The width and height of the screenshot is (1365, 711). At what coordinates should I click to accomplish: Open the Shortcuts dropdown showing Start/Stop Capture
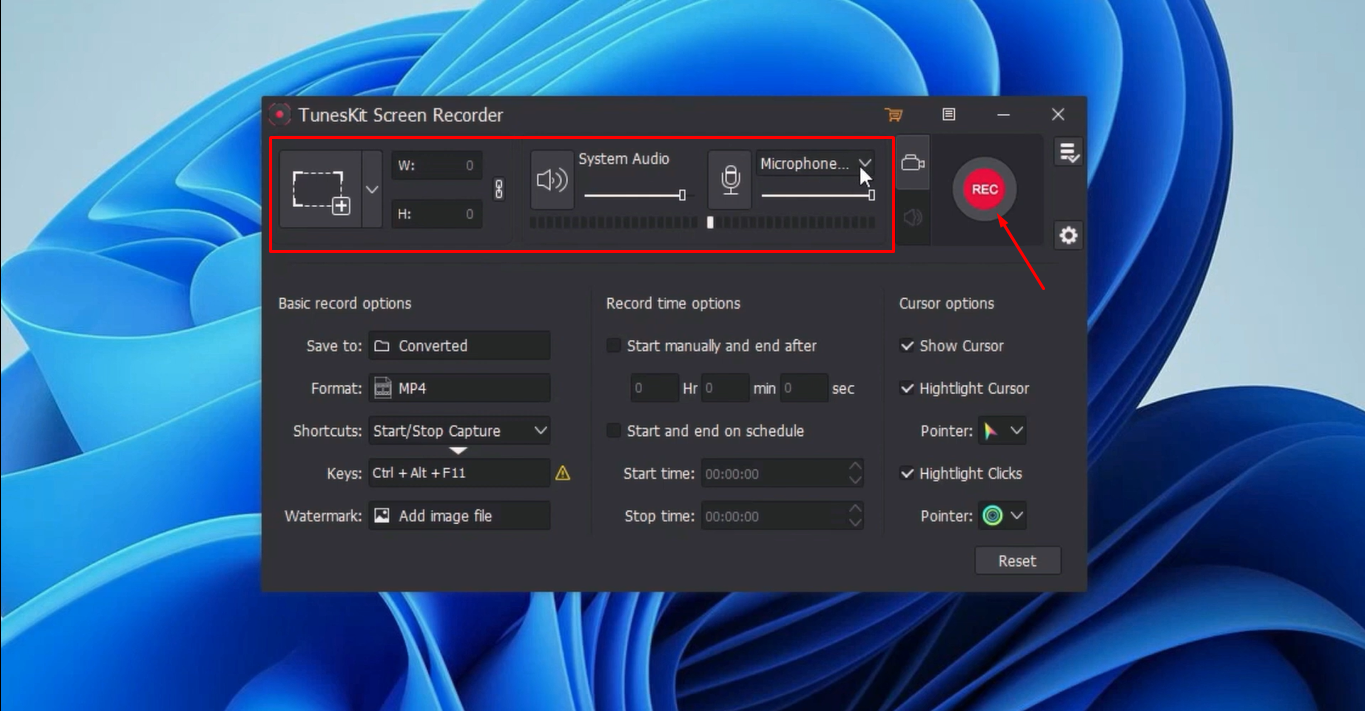coord(459,430)
